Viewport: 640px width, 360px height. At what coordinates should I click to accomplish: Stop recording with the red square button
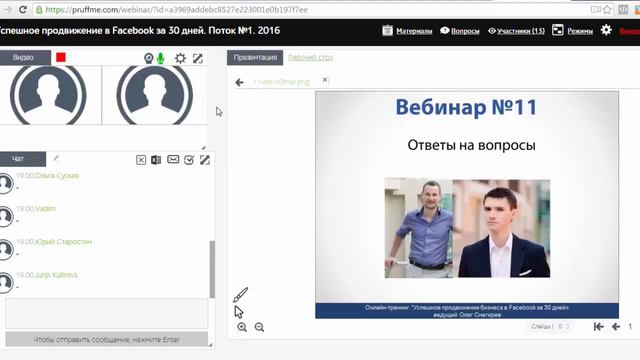(x=61, y=58)
